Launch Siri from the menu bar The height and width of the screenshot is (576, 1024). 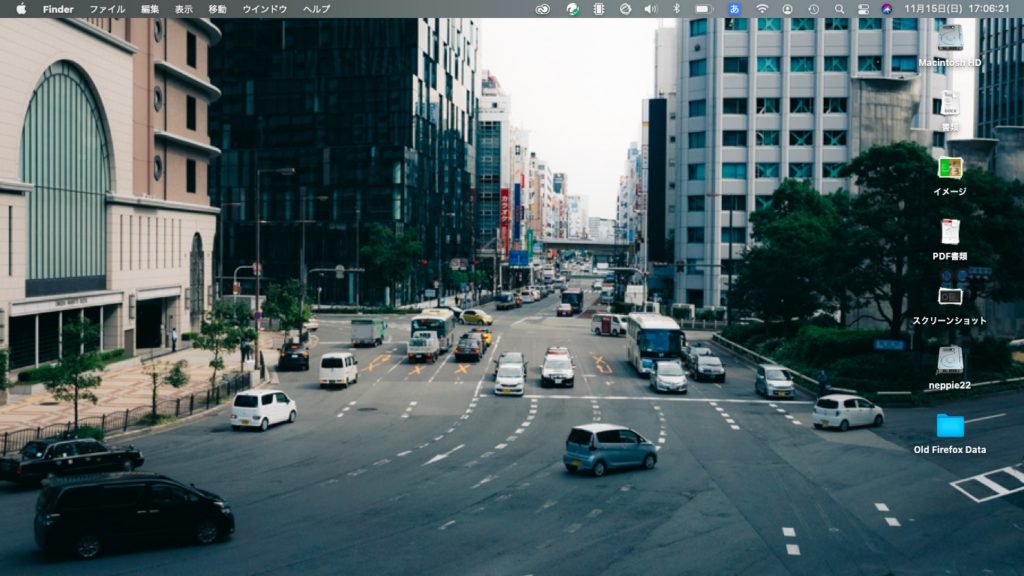(886, 9)
